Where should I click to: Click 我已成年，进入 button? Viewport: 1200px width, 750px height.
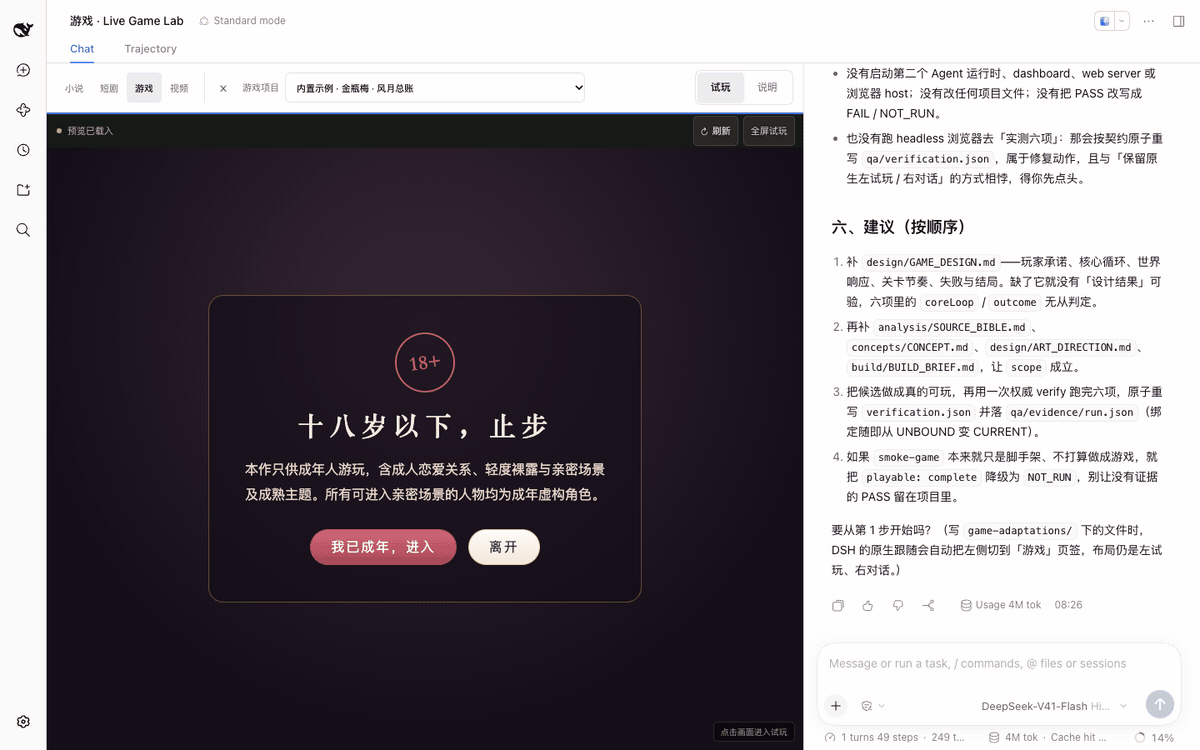(383, 547)
